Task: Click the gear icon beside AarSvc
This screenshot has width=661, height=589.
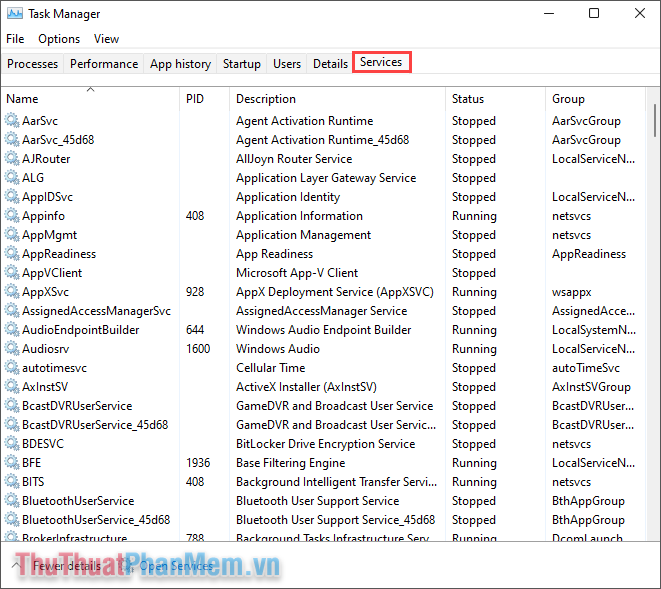Action: point(12,121)
